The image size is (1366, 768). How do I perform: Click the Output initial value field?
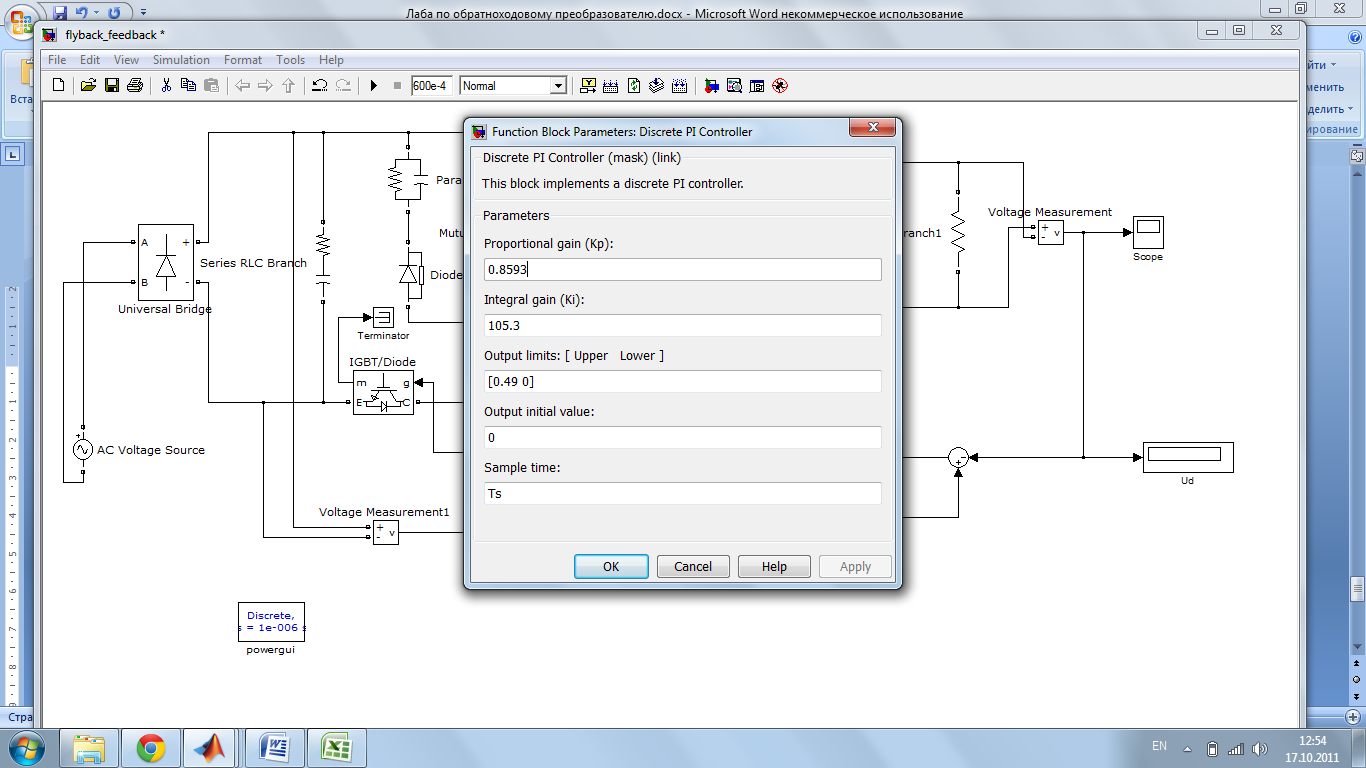pyautogui.click(x=682, y=437)
